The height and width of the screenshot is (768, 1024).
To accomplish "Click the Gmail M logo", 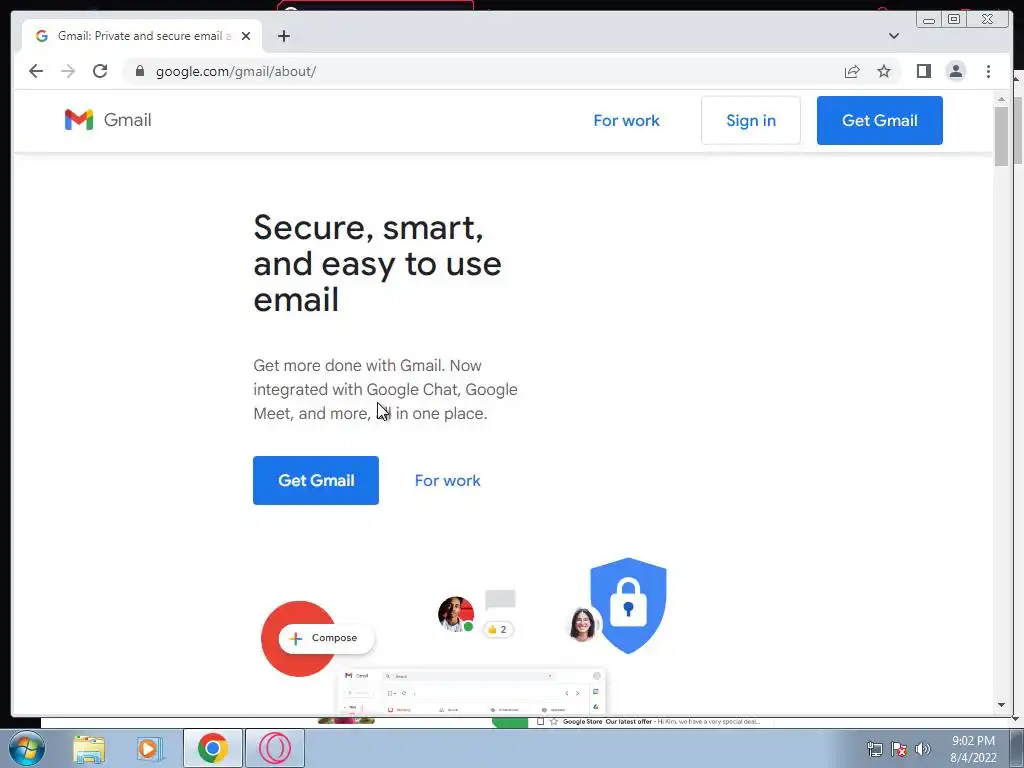I will point(79,120).
